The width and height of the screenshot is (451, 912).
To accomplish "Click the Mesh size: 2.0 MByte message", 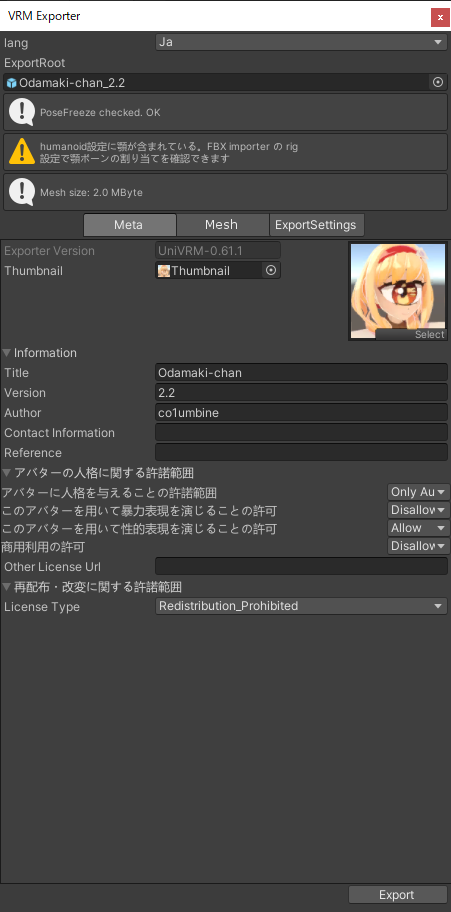I will (x=91, y=193).
